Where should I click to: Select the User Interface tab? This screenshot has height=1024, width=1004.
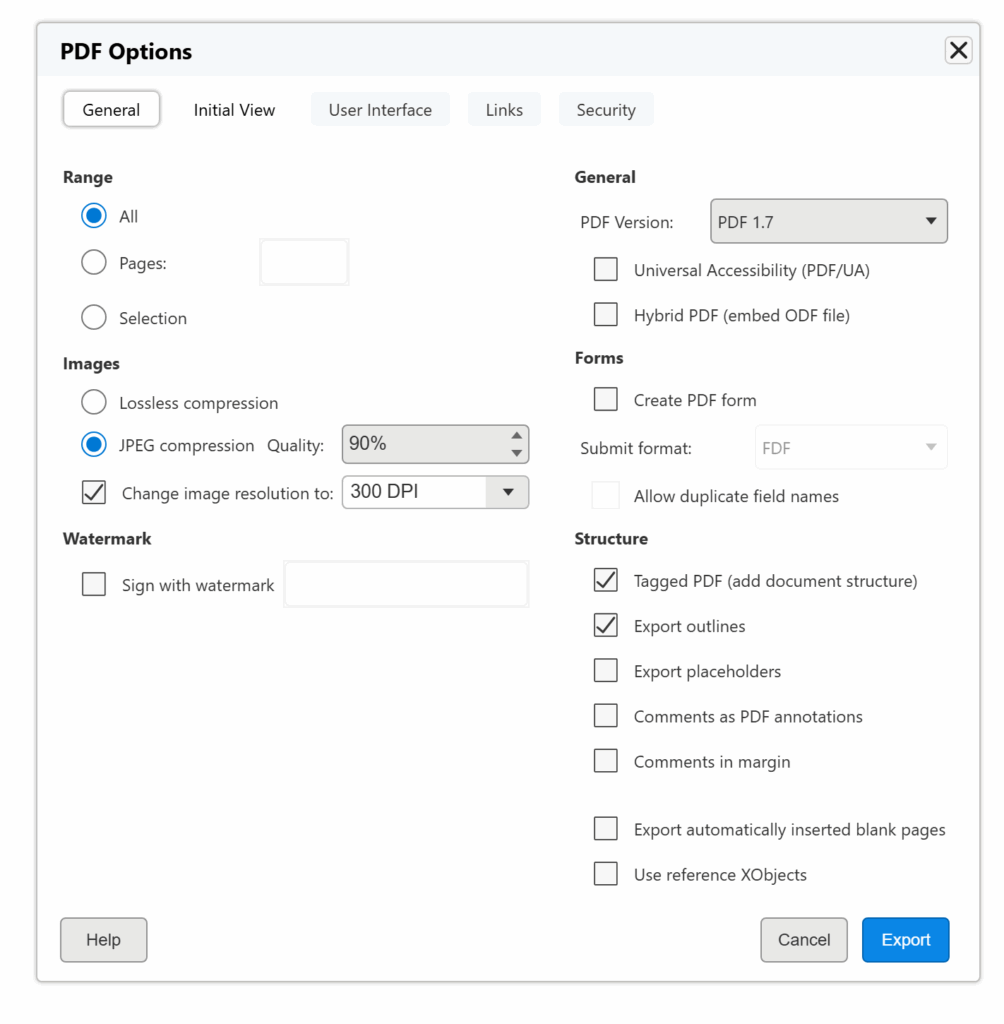(380, 110)
